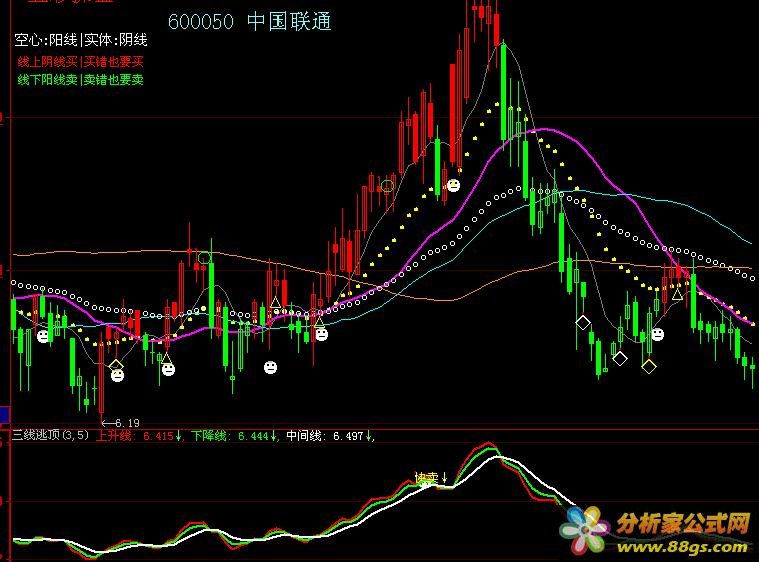Click the blue square on the left axis

(x=5, y=415)
